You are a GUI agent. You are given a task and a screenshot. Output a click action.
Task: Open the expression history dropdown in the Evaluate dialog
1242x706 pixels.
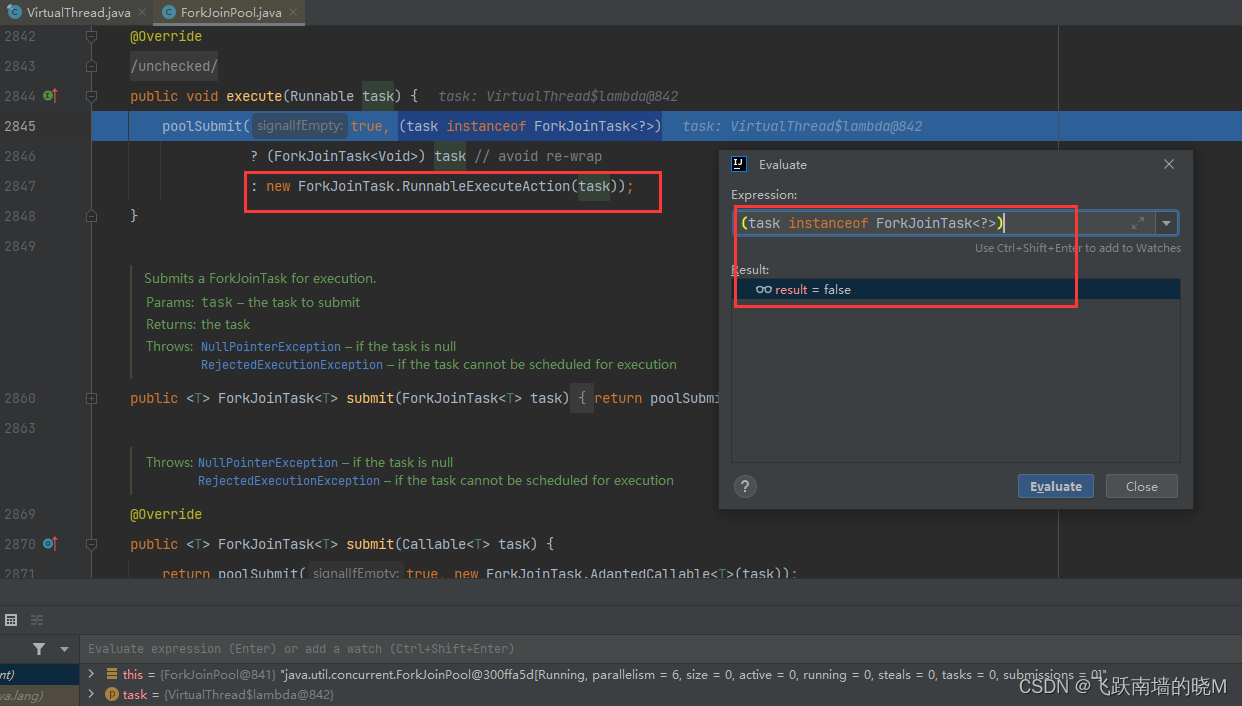(1167, 223)
